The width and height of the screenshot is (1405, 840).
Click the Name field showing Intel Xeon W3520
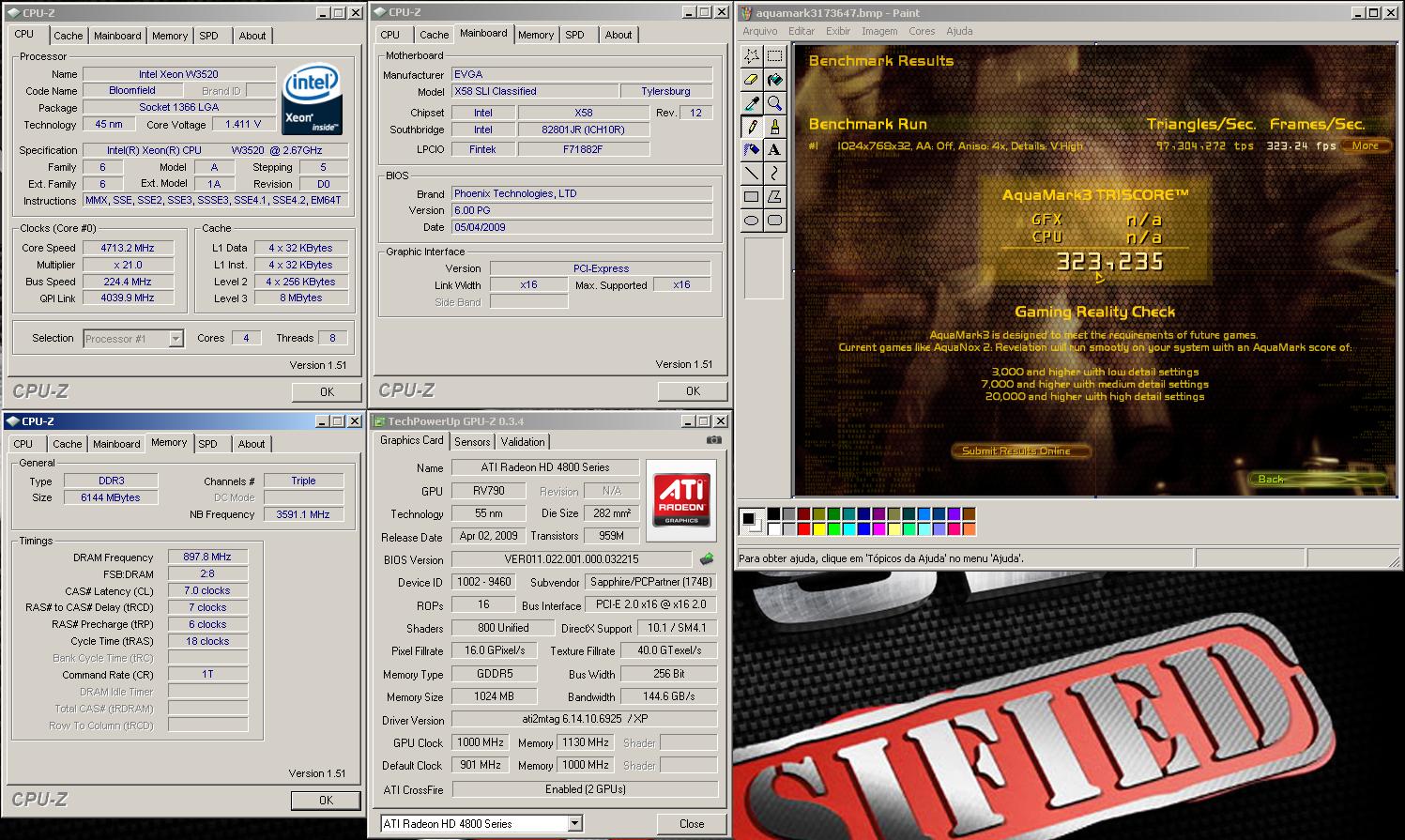178,74
